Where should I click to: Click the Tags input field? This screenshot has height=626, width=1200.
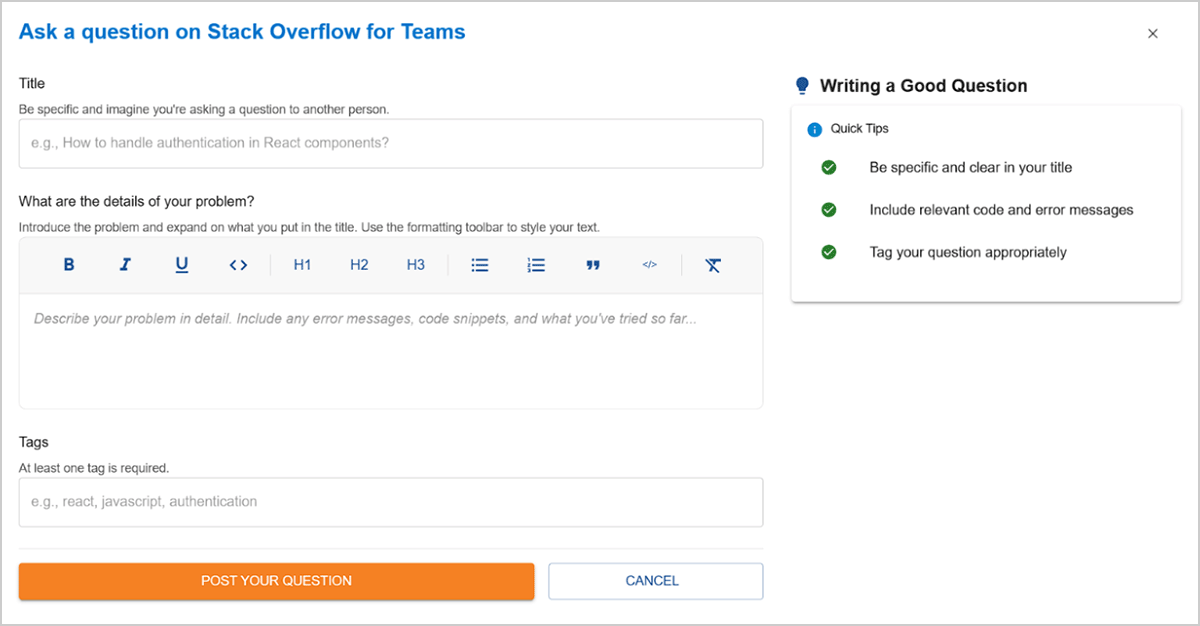click(x=390, y=502)
